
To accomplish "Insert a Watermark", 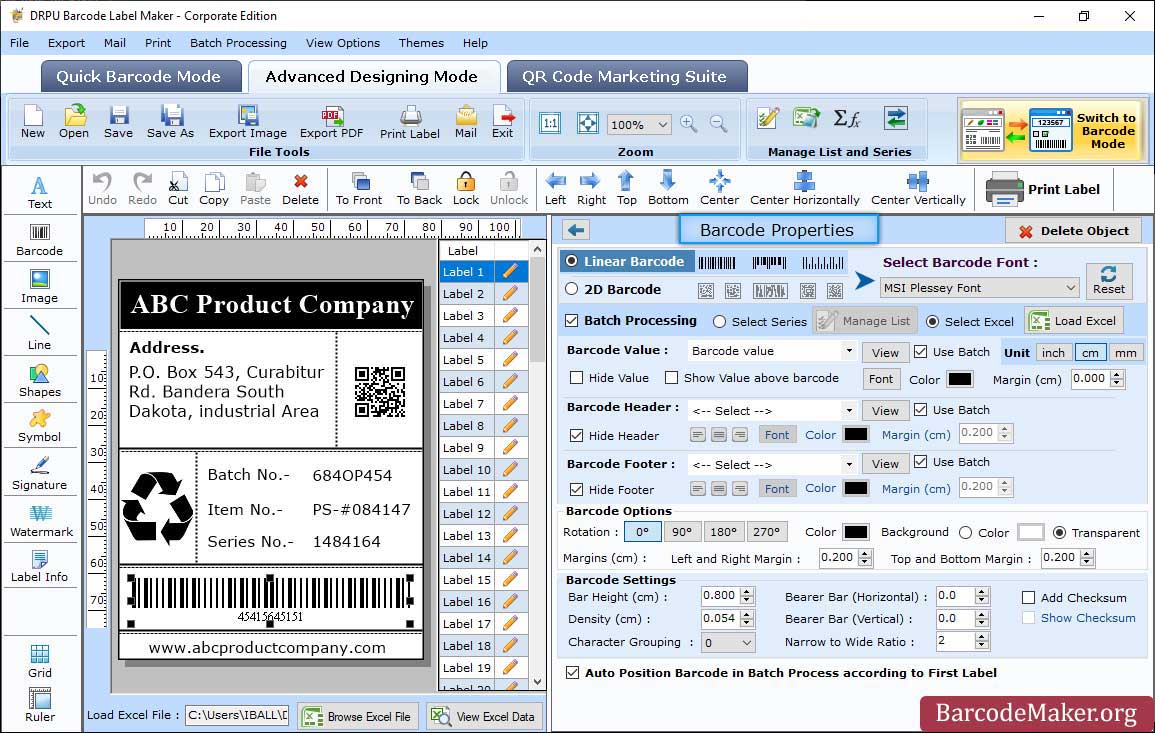I will pos(40,520).
